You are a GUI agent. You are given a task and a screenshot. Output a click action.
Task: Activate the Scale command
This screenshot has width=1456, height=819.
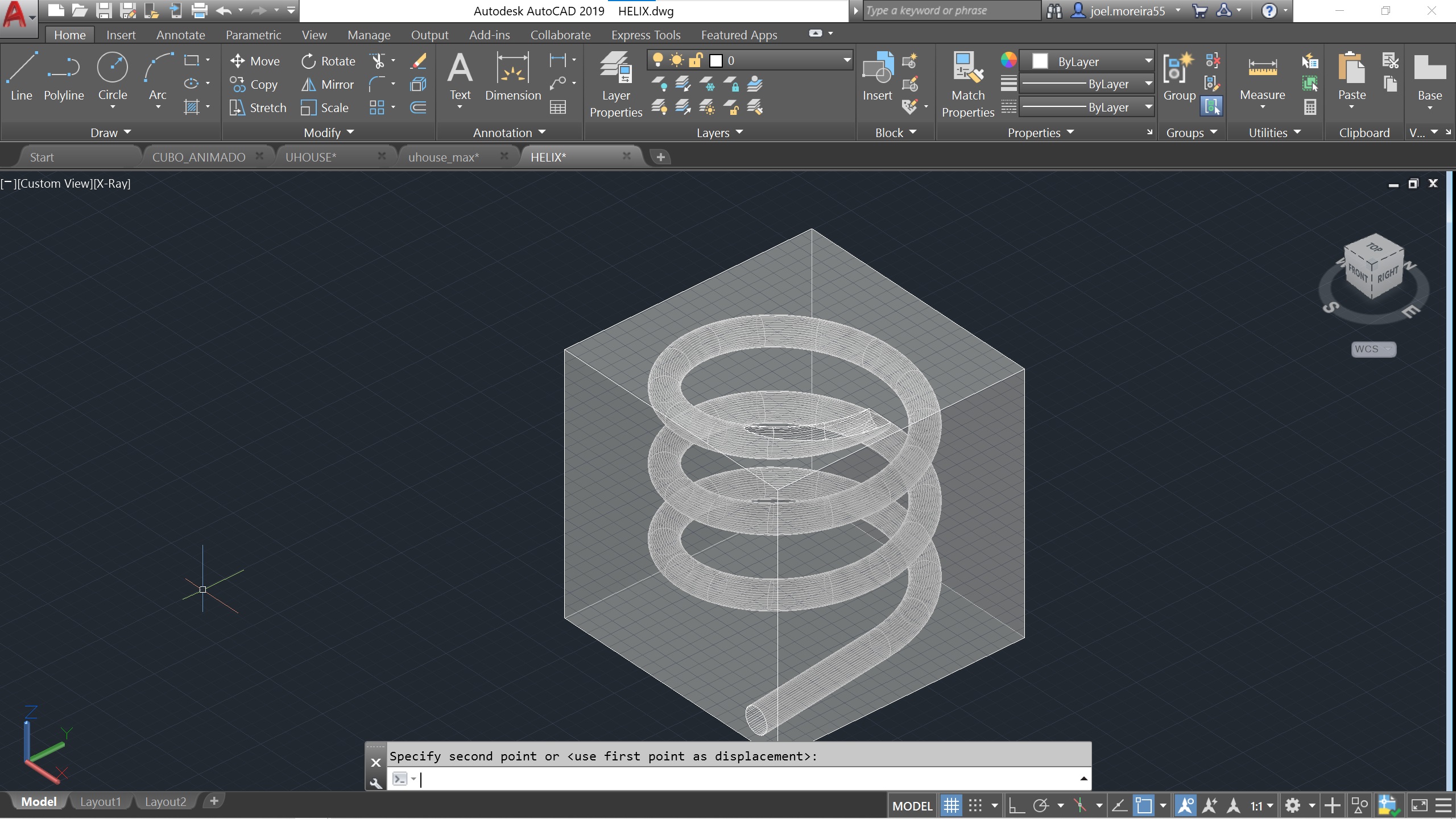325,107
